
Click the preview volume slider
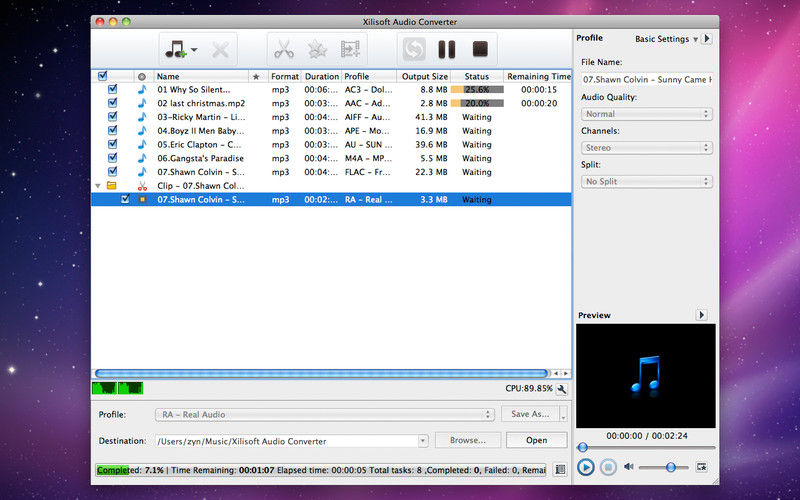tap(663, 467)
